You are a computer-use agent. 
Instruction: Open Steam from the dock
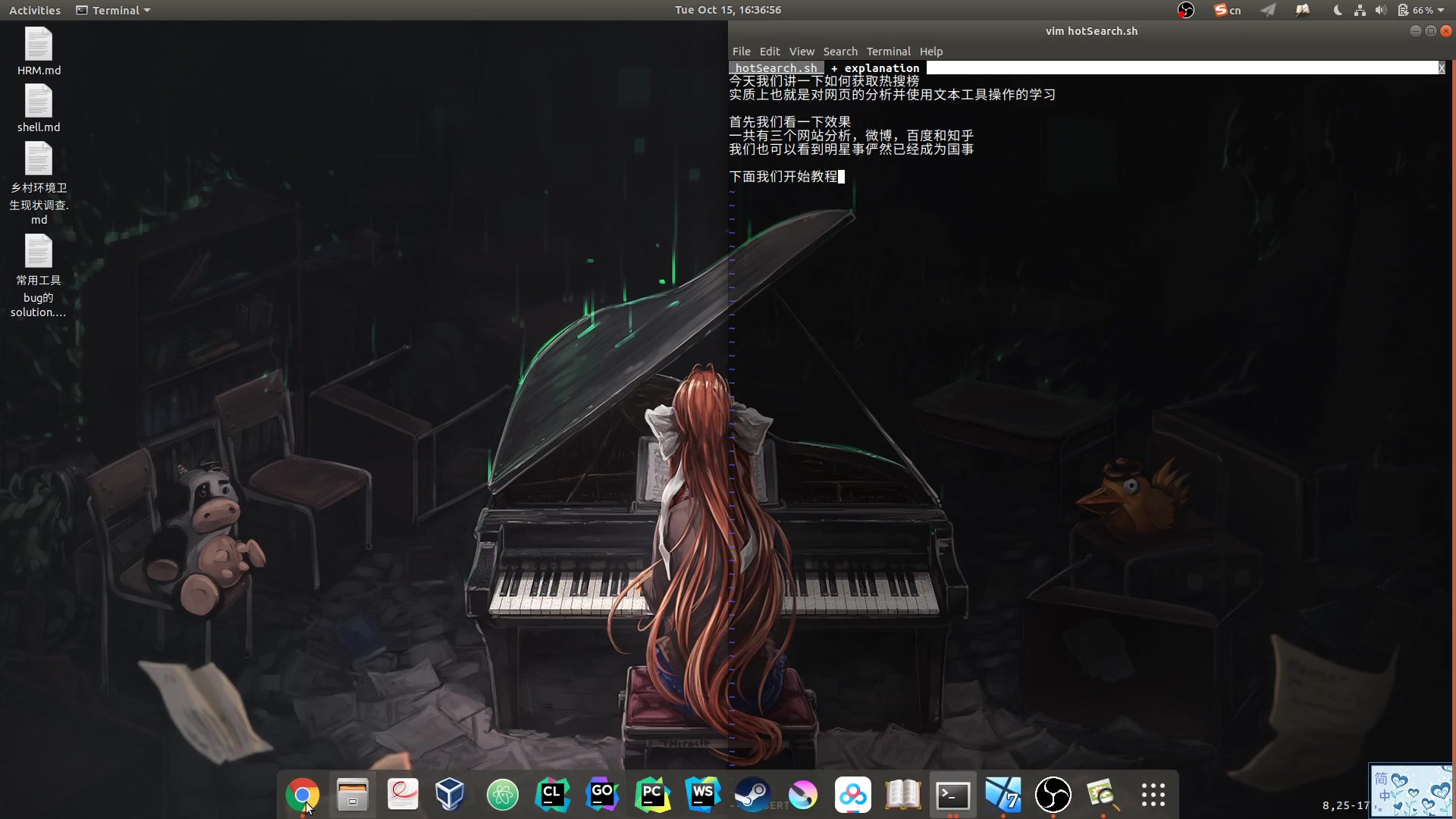[x=753, y=795]
